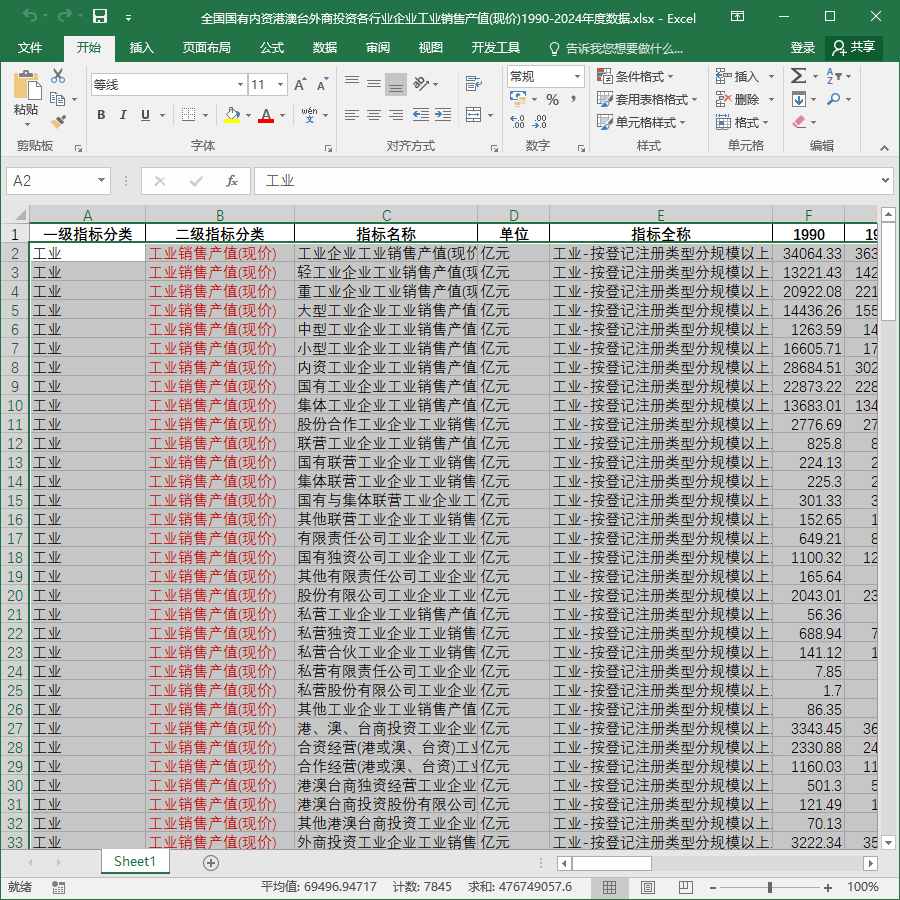Open the font size dropdown

pos(280,85)
